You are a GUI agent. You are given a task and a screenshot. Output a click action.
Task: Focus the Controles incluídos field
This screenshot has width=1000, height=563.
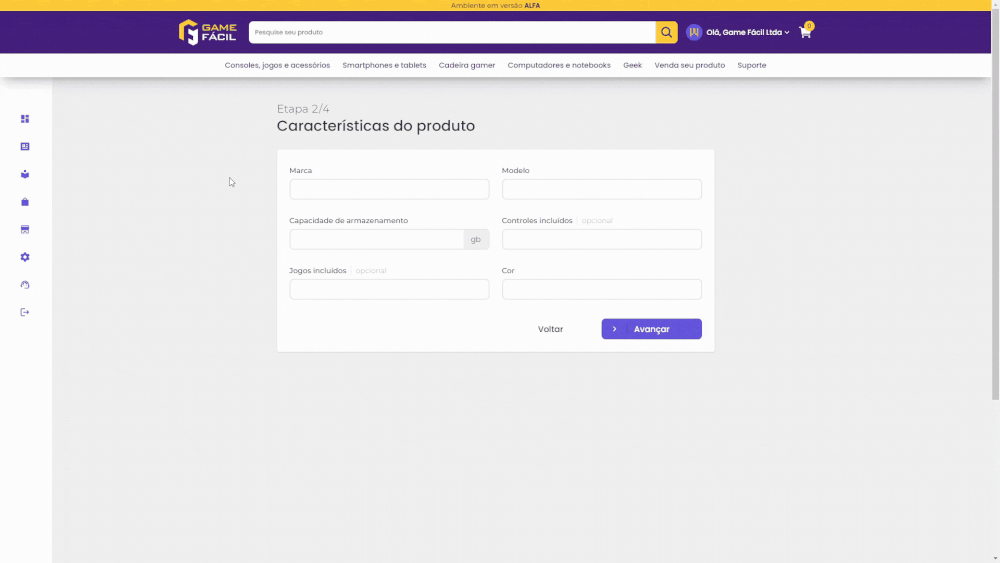[601, 239]
